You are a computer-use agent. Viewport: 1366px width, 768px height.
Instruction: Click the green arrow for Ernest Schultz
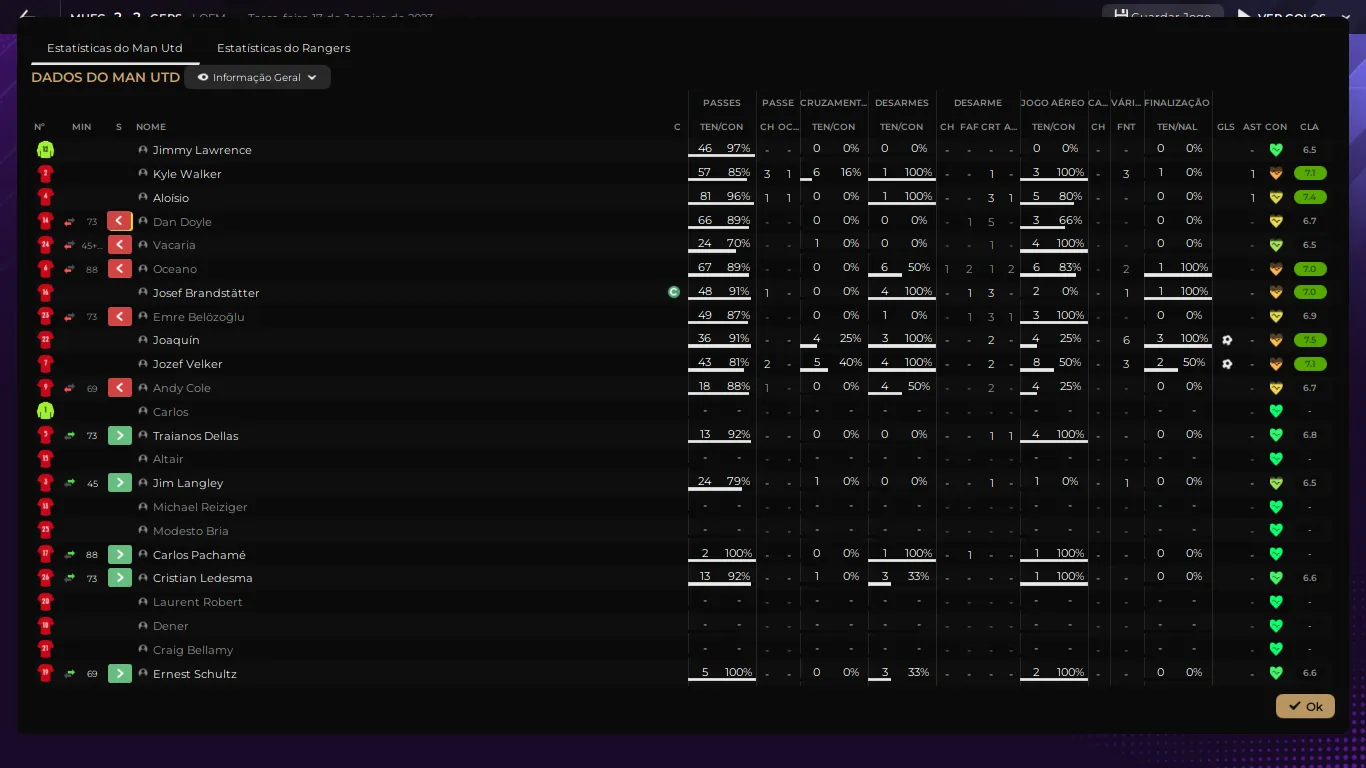(x=120, y=674)
